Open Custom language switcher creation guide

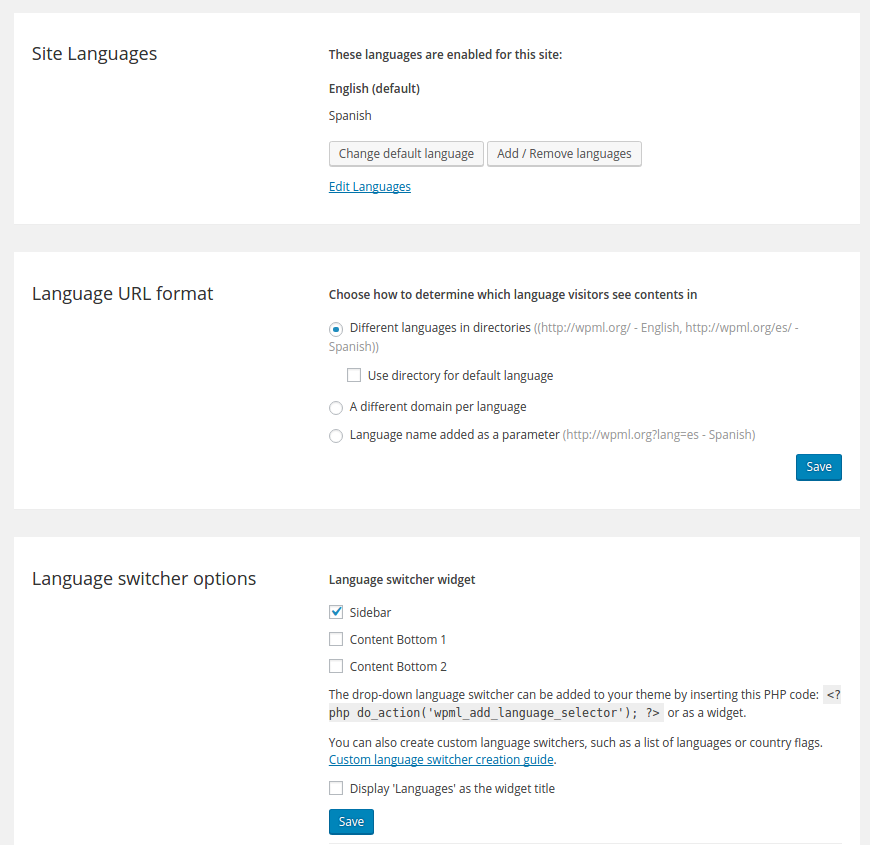click(441, 760)
